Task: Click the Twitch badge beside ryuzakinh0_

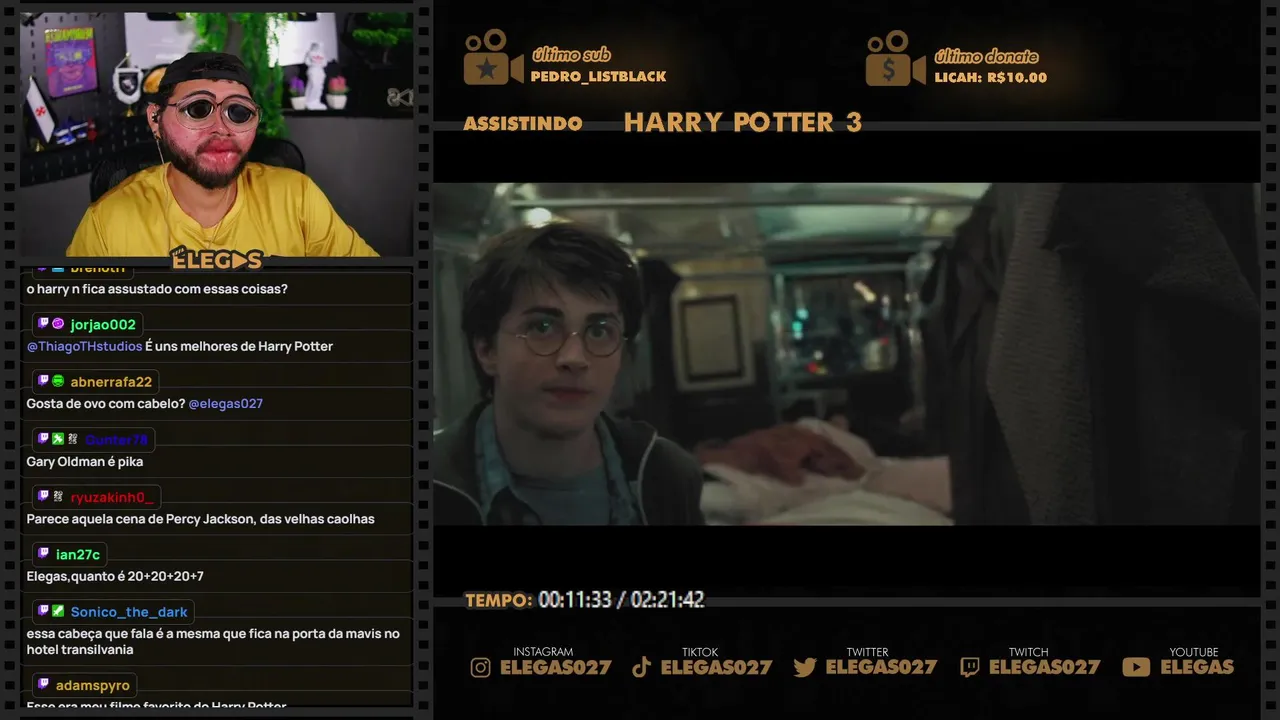Action: pyautogui.click(x=43, y=496)
